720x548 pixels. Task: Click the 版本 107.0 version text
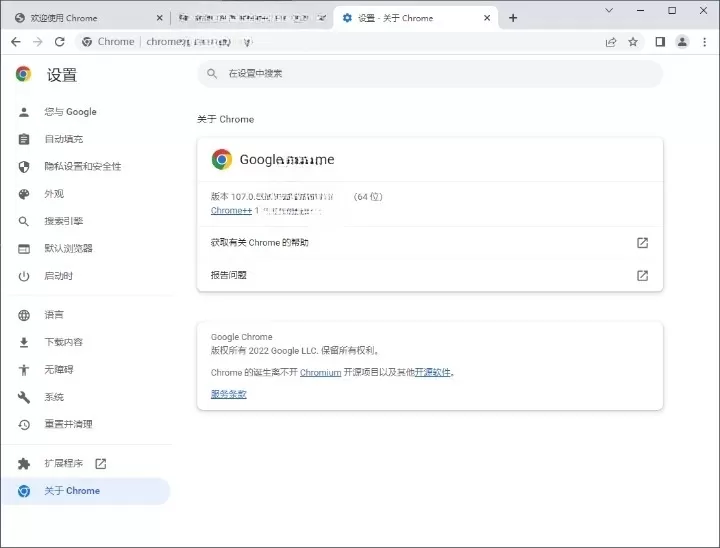[297, 197]
